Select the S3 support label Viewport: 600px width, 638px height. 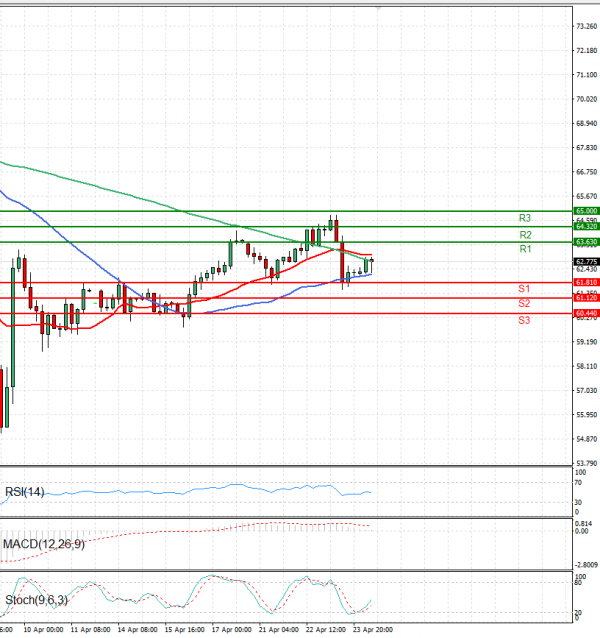[x=524, y=320]
